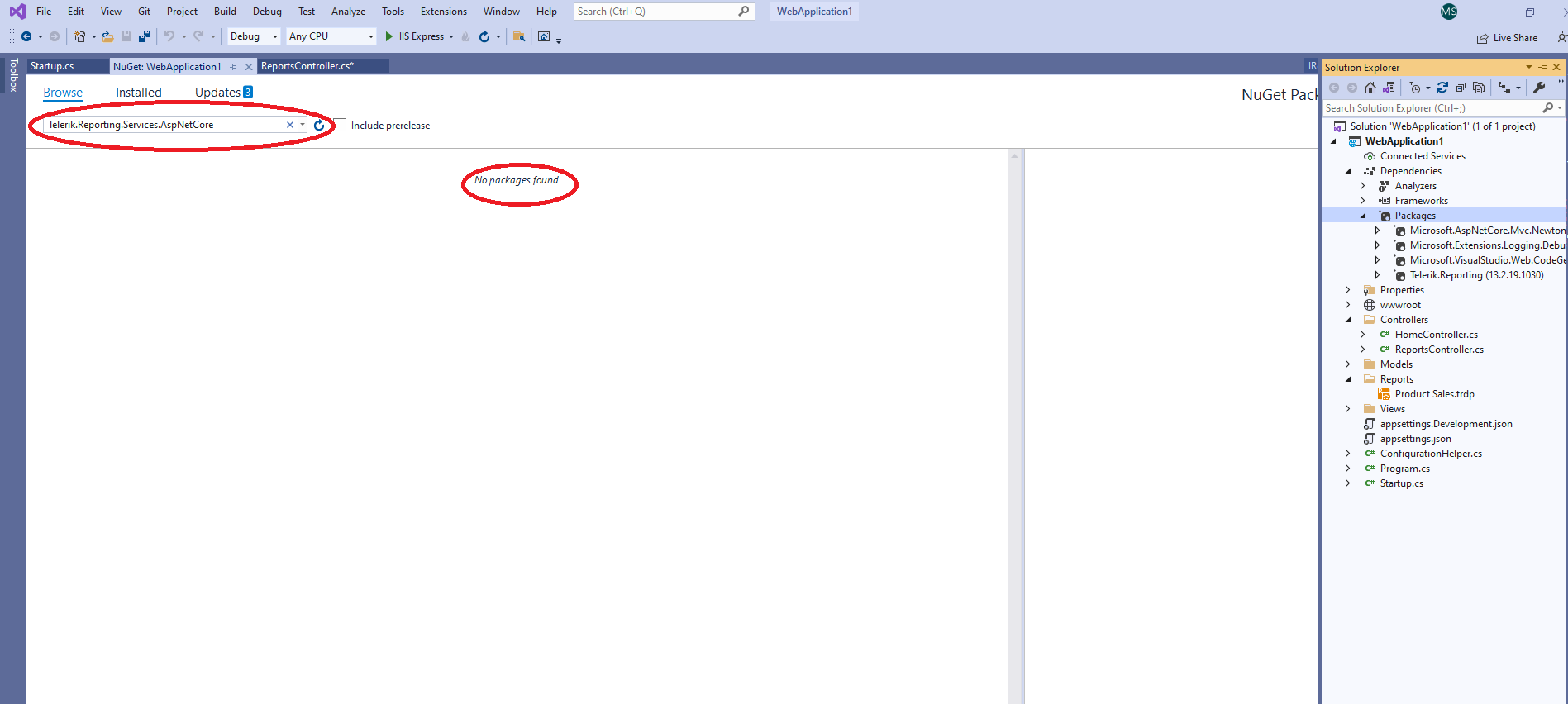The height and width of the screenshot is (704, 1568).
Task: Click the Save All toolbar icon
Action: click(x=145, y=36)
